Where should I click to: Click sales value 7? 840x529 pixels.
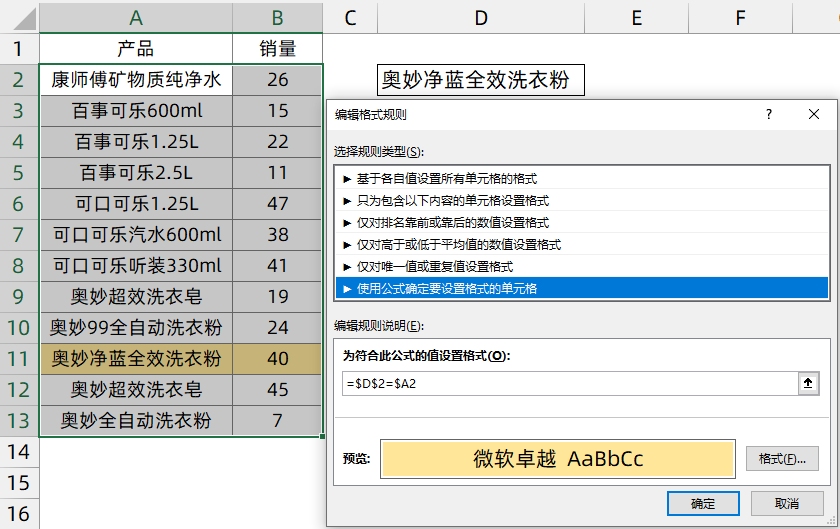pos(278,421)
